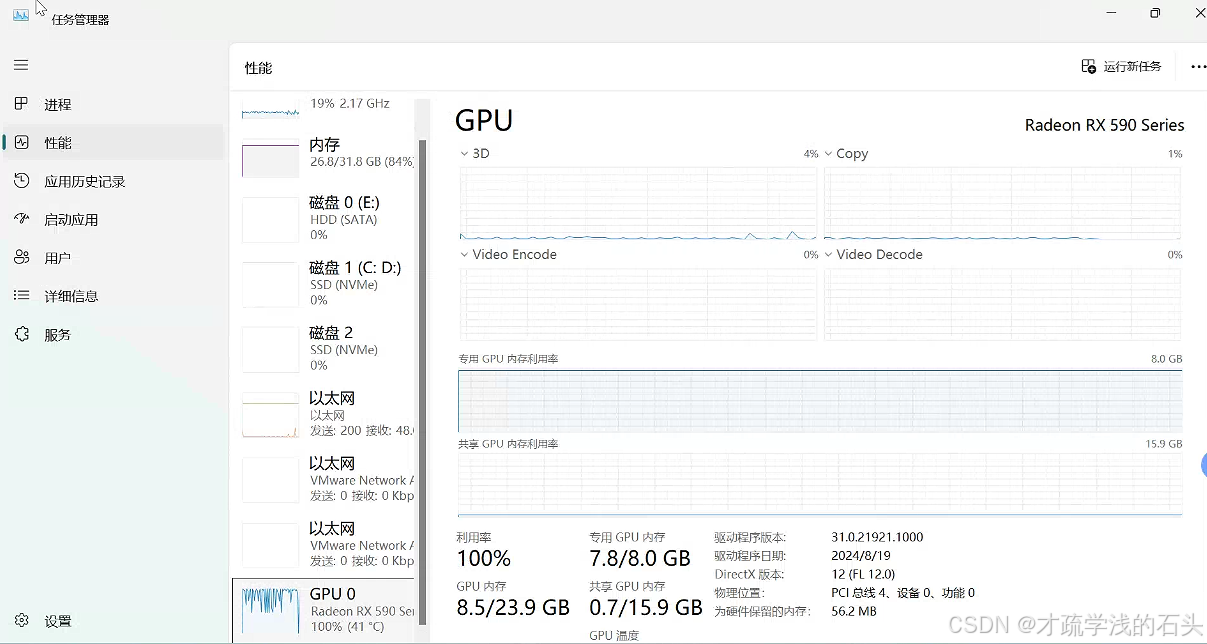Screen dimensions: 1207x644
Task: Click the dedicated memory value 7.8/8.0 GB
Action: tap(640, 558)
